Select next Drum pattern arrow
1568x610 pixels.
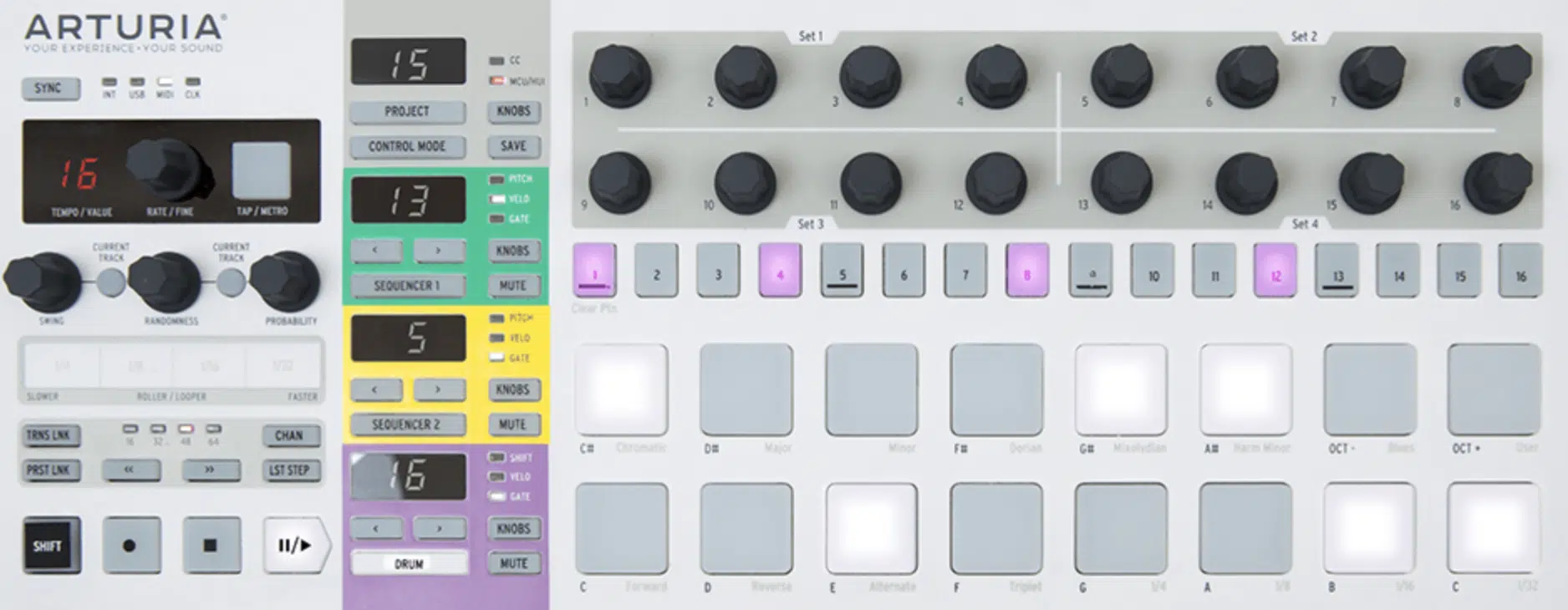pyautogui.click(x=439, y=528)
